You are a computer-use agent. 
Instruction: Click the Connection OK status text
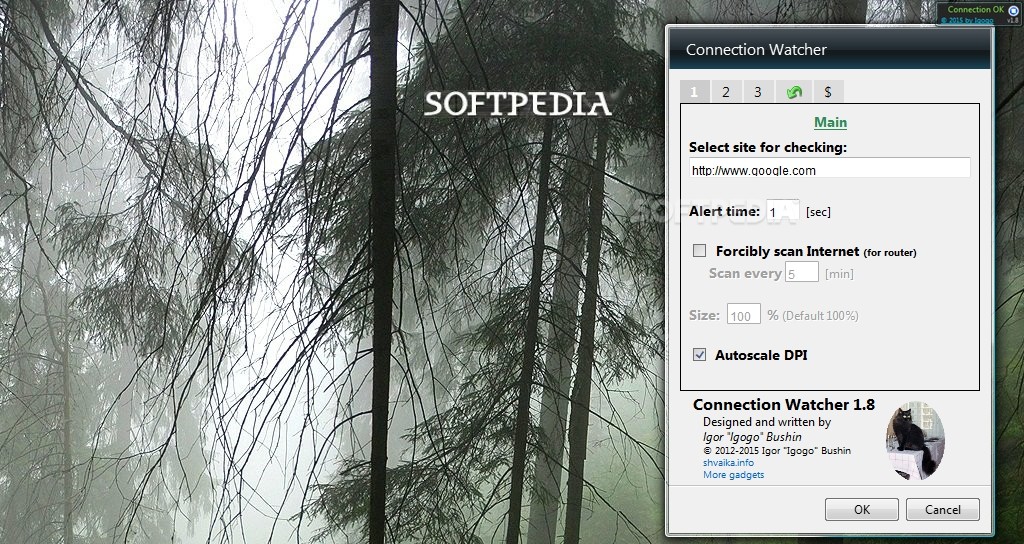click(x=976, y=9)
